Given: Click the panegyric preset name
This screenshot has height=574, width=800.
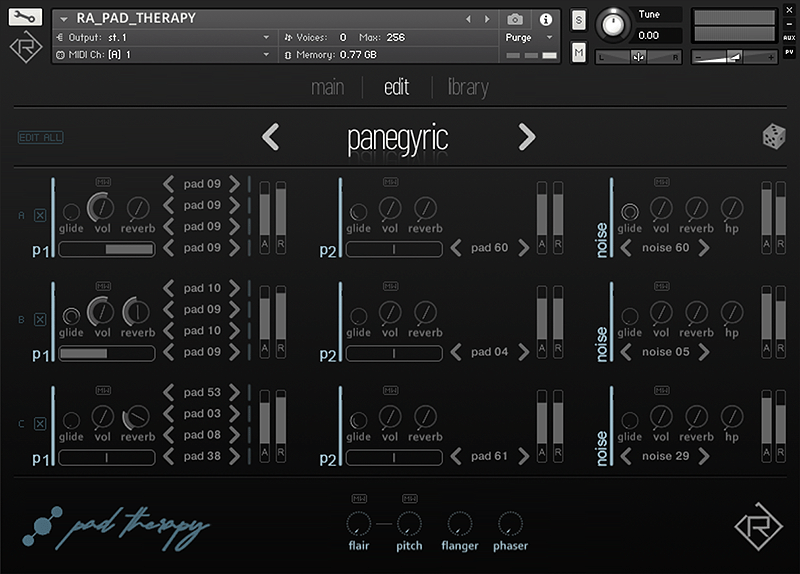Looking at the screenshot, I should pos(398,139).
